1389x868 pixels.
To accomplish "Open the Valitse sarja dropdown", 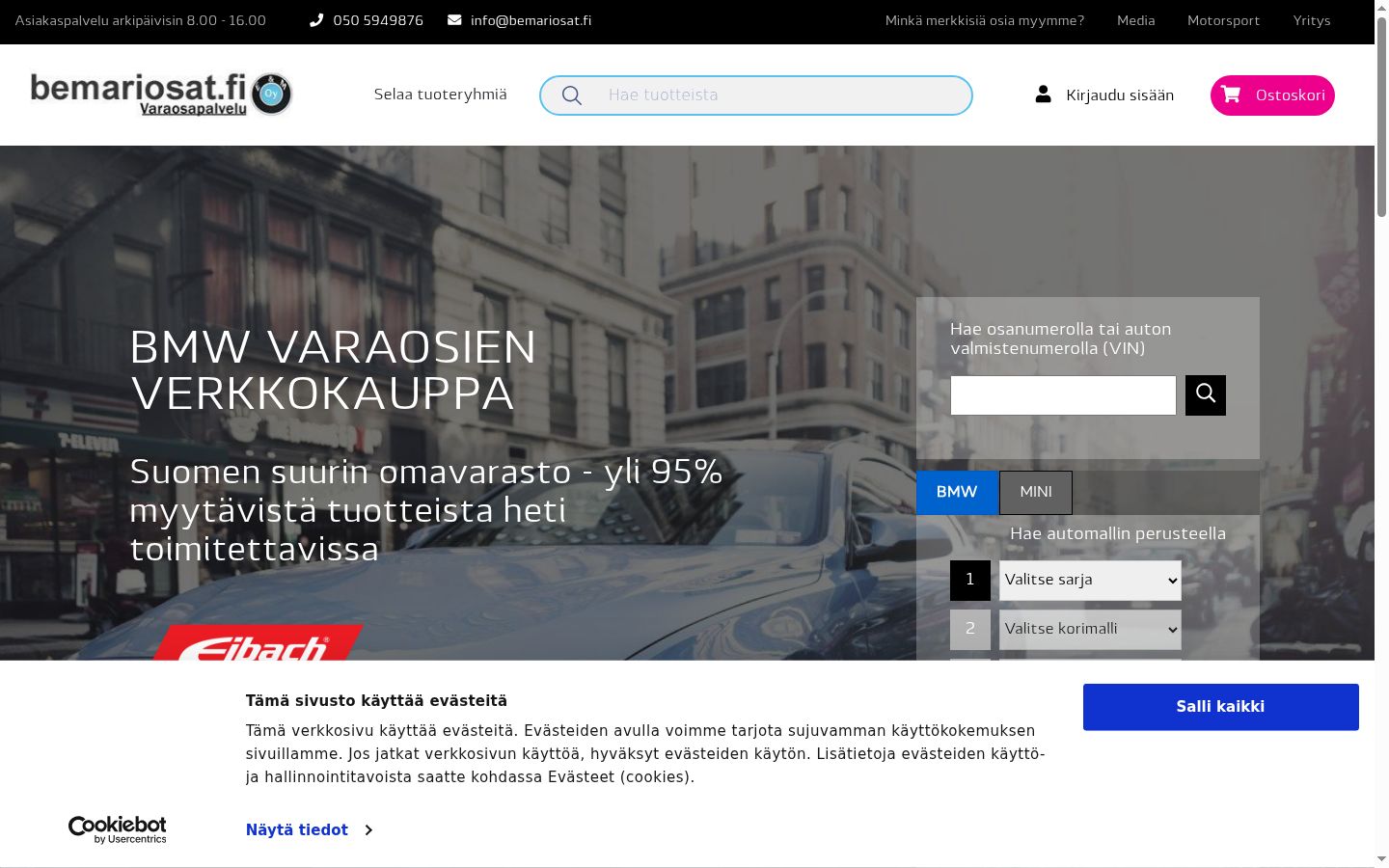I will (x=1090, y=581).
